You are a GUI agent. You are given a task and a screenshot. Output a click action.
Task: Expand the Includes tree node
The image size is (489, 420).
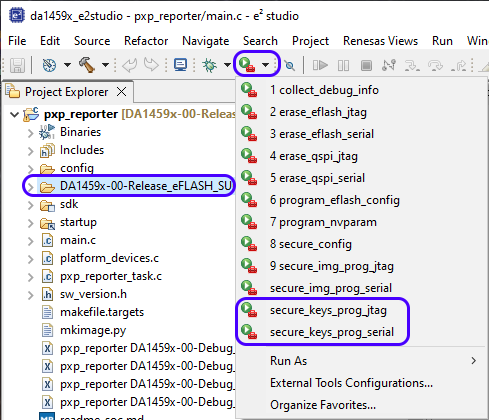point(30,151)
